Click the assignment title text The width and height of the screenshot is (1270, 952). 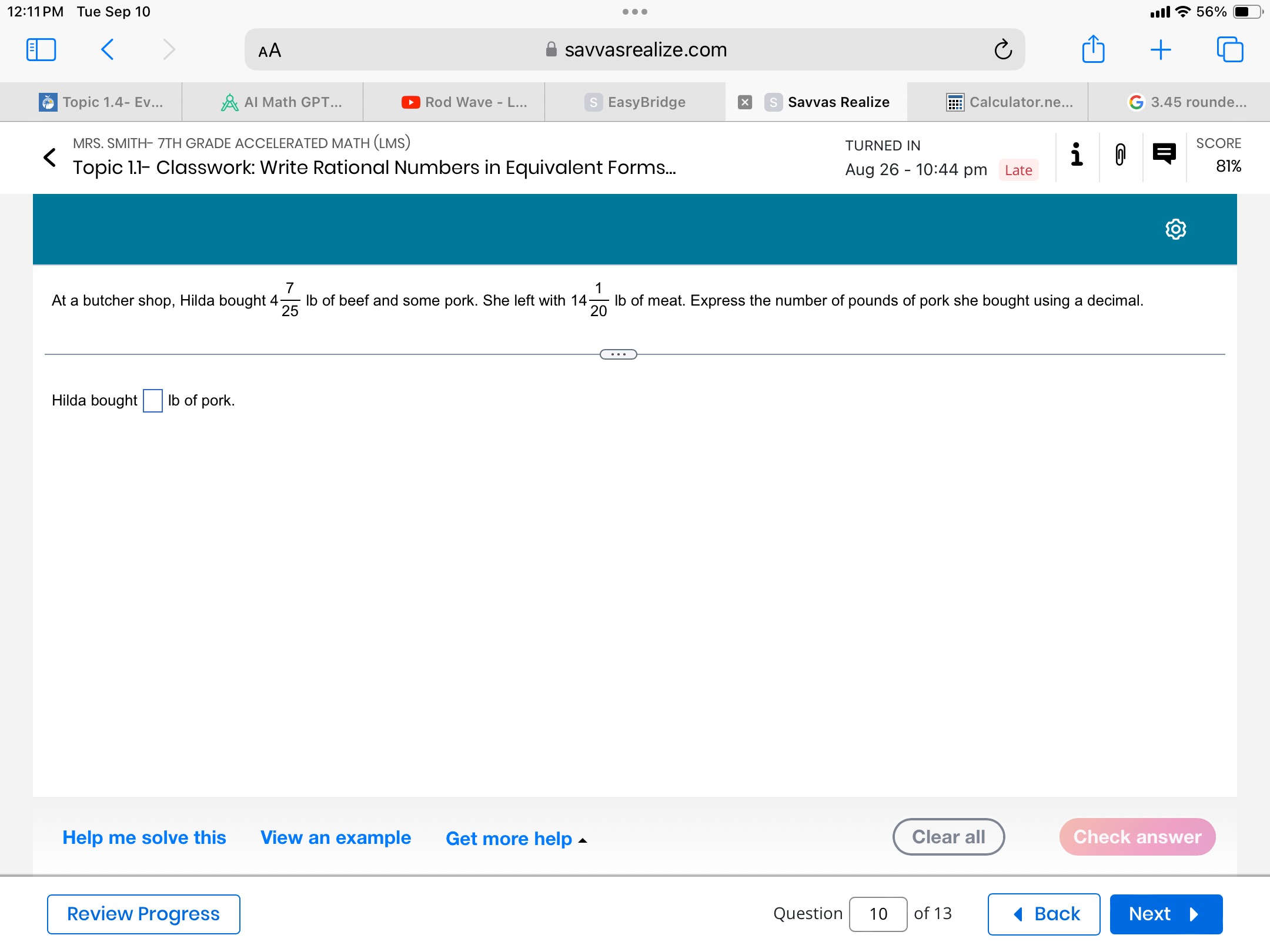(x=375, y=167)
